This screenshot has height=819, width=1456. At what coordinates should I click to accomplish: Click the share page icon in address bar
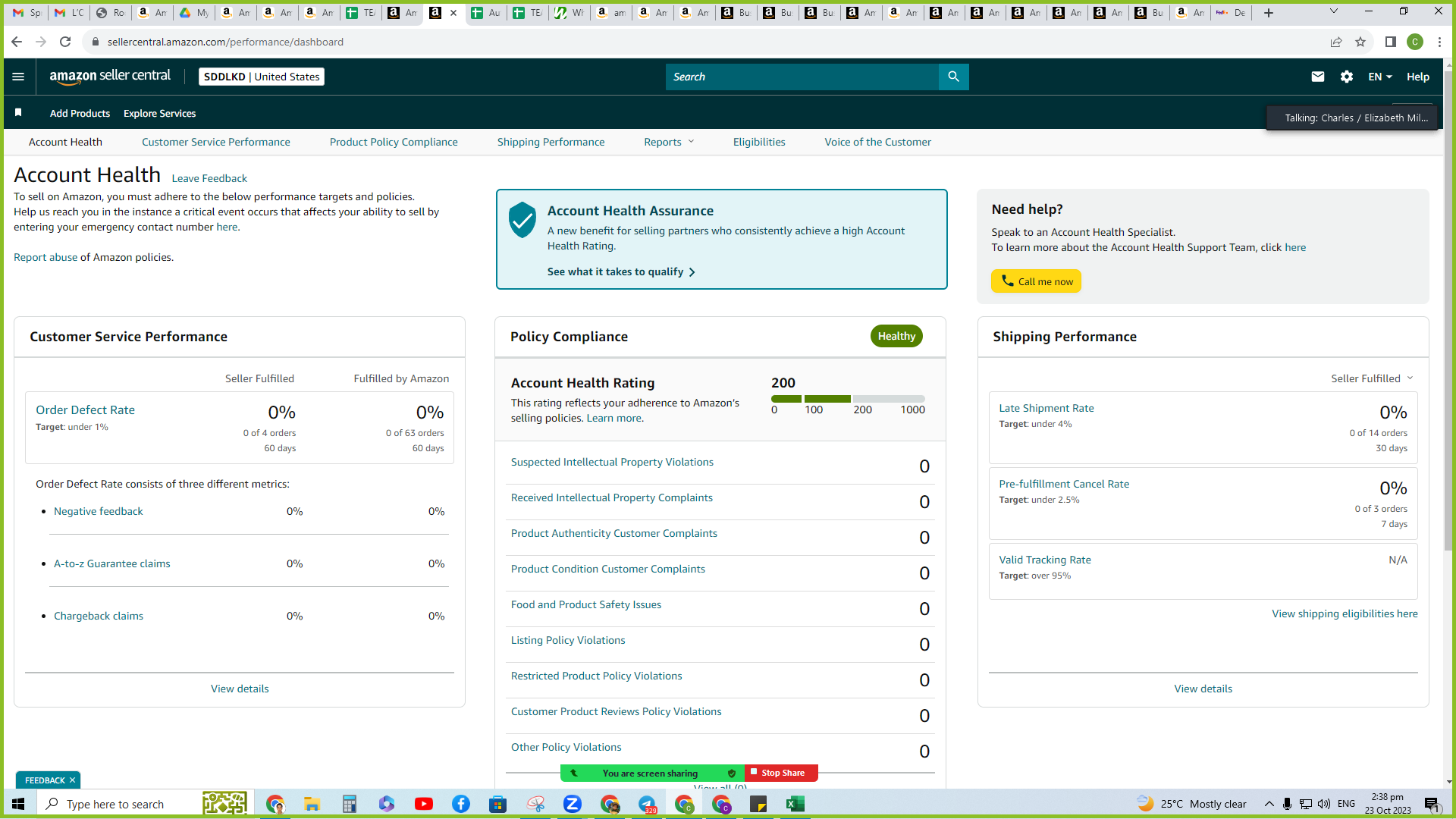point(1336,42)
